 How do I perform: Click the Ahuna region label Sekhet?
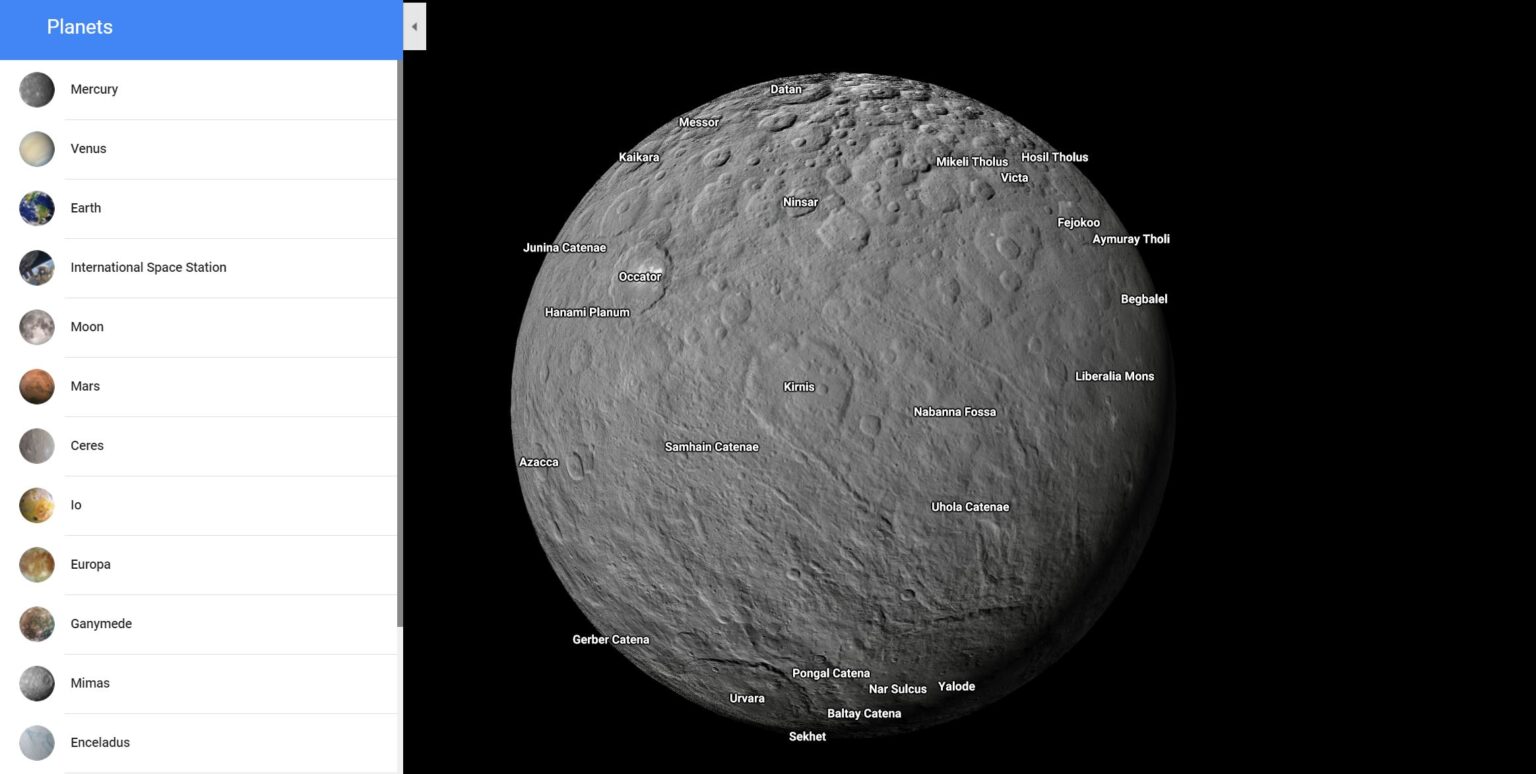pyautogui.click(x=807, y=736)
